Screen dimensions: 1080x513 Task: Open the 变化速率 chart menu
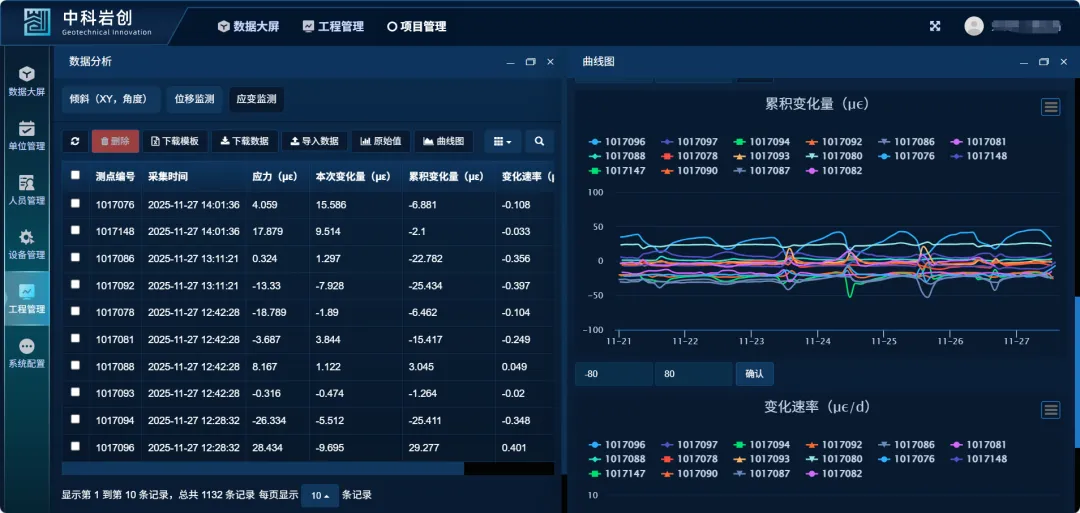(x=1050, y=410)
